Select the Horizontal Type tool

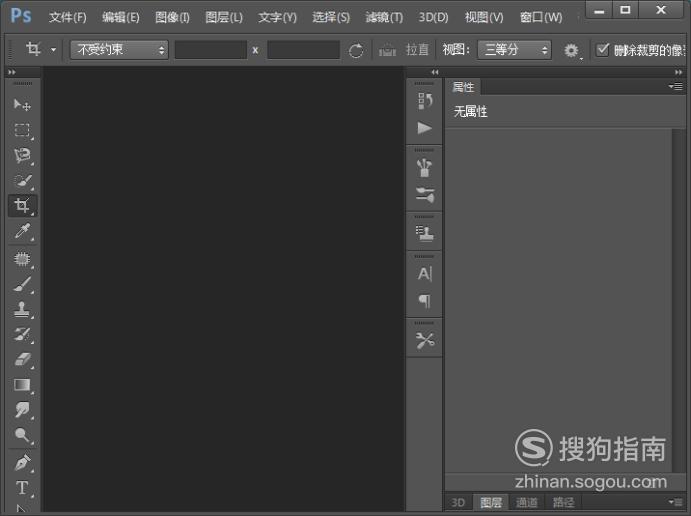[x=22, y=488]
